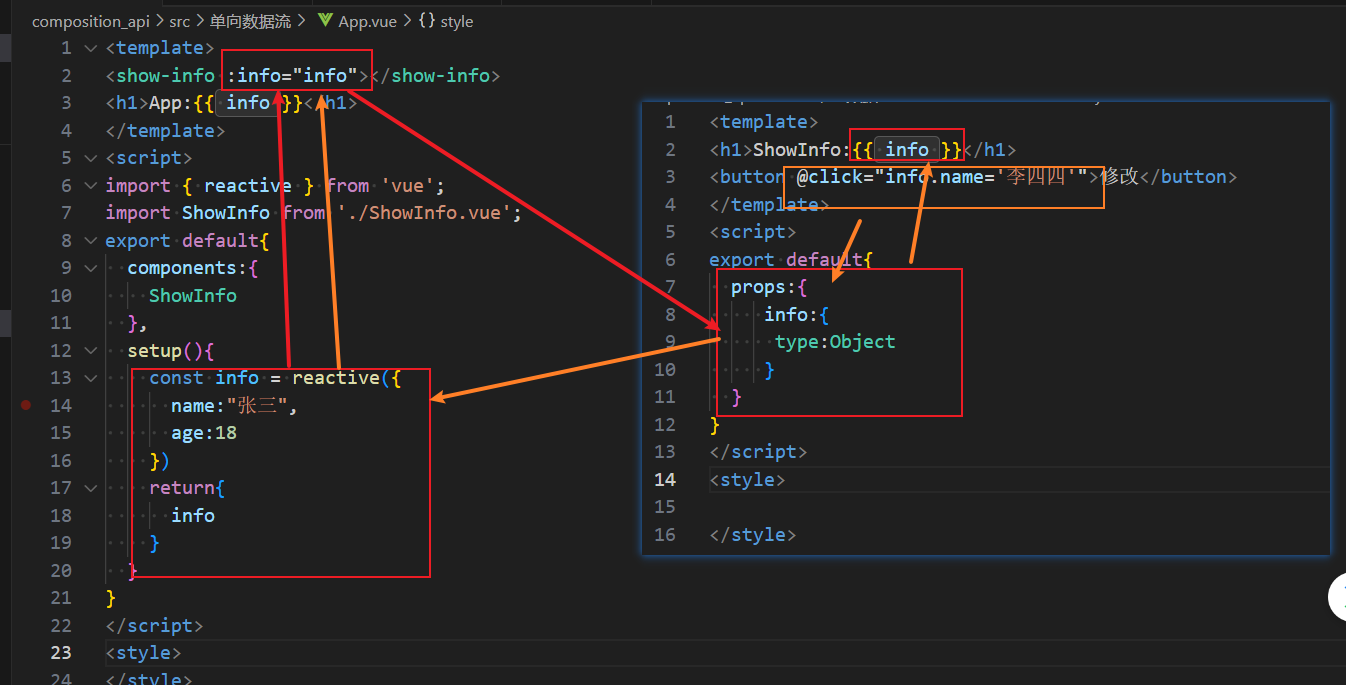Viewport: 1346px width, 685px height.
Task: Click line number 7 in the left editor gutter
Action: pos(66,213)
